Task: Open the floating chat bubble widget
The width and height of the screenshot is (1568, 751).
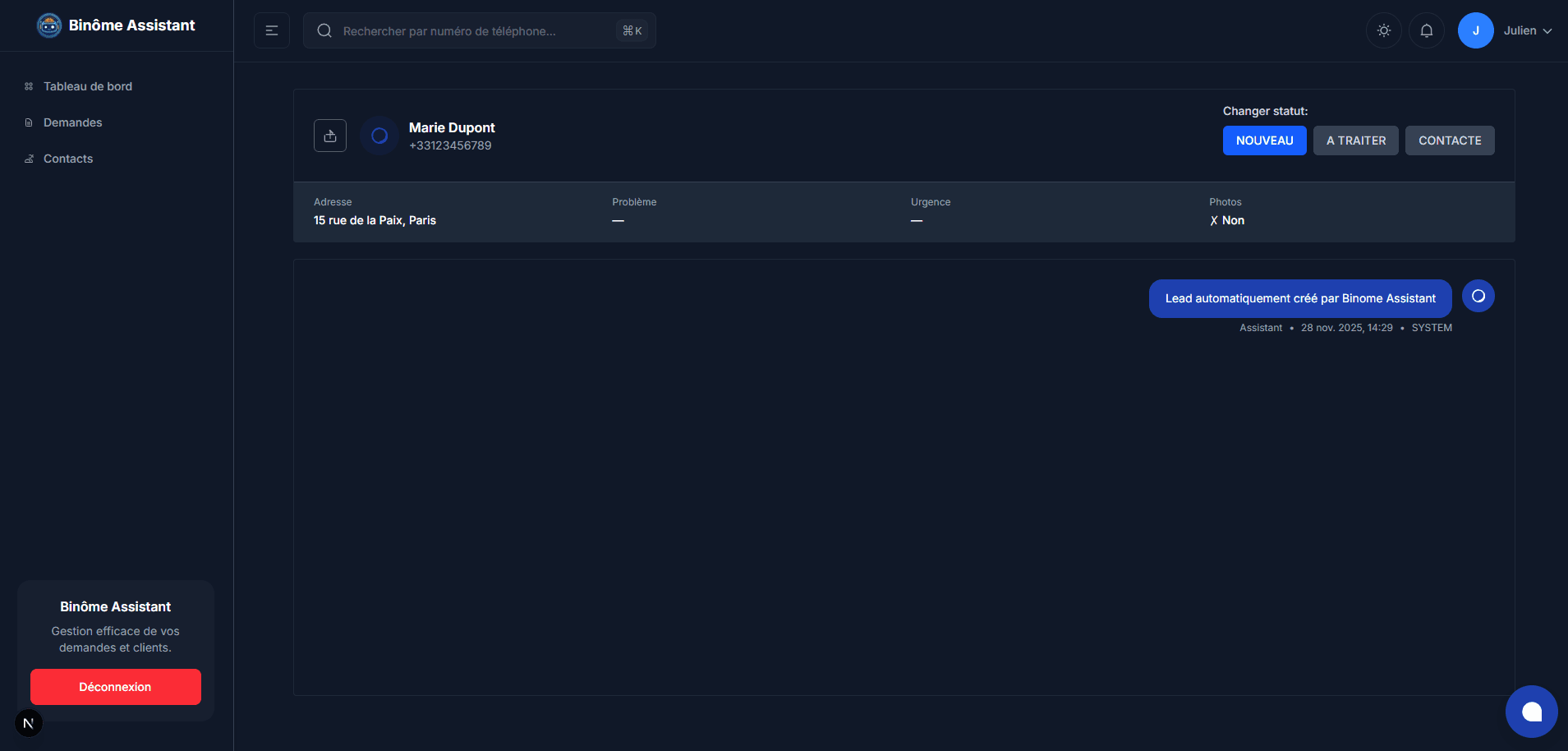Action: (x=1531, y=712)
